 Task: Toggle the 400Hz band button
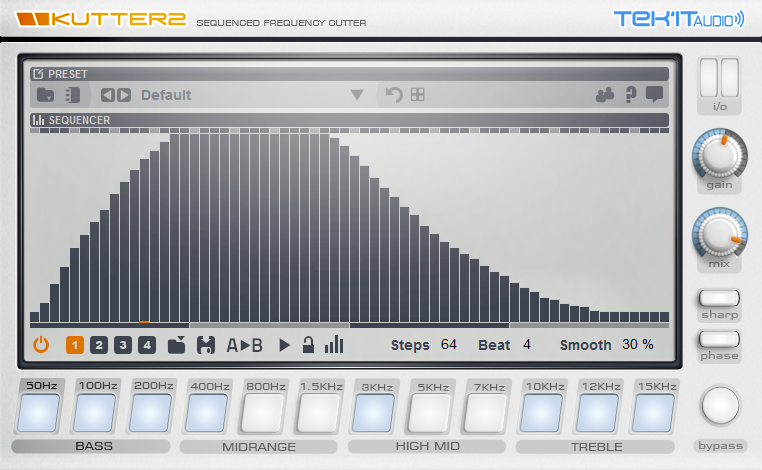tap(207, 412)
